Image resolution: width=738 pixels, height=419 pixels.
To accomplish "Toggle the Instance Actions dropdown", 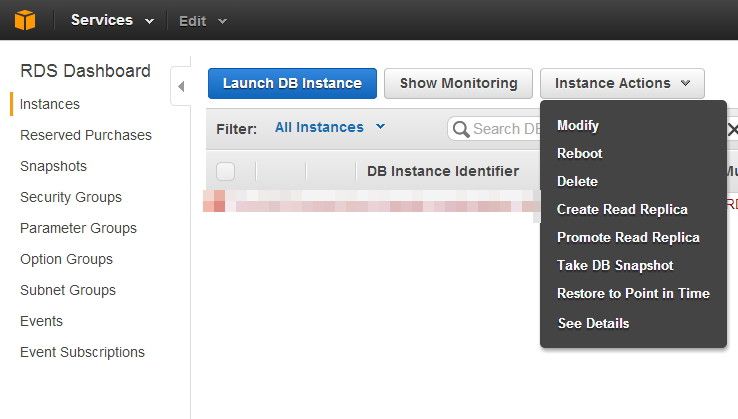I will (622, 83).
